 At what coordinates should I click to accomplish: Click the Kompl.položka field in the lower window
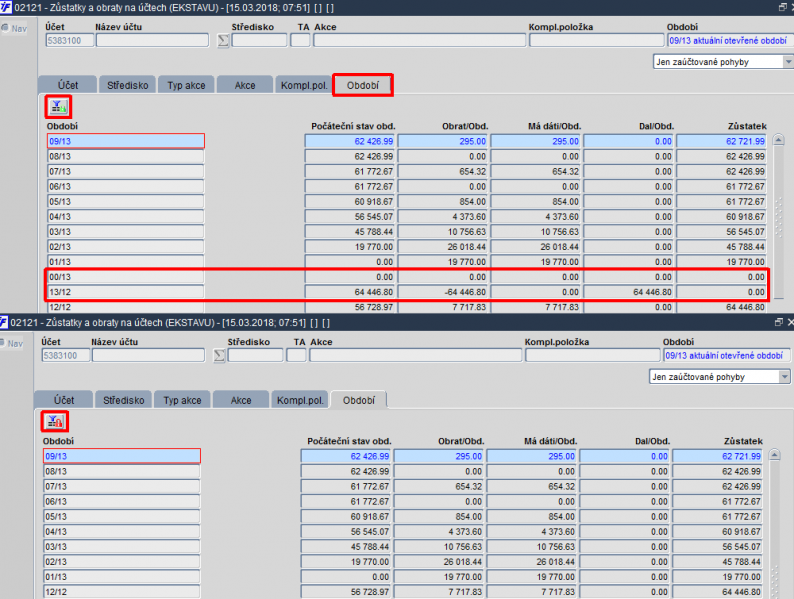[592, 355]
